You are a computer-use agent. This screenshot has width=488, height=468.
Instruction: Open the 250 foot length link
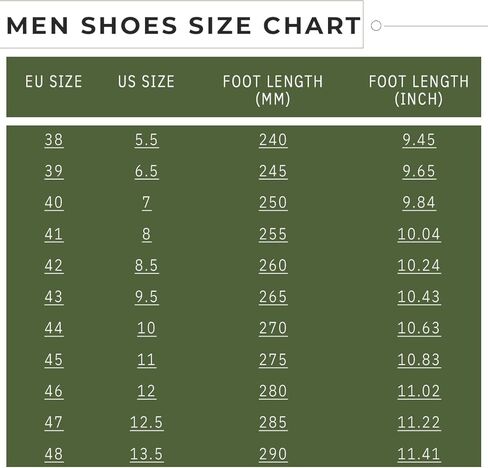(273, 202)
